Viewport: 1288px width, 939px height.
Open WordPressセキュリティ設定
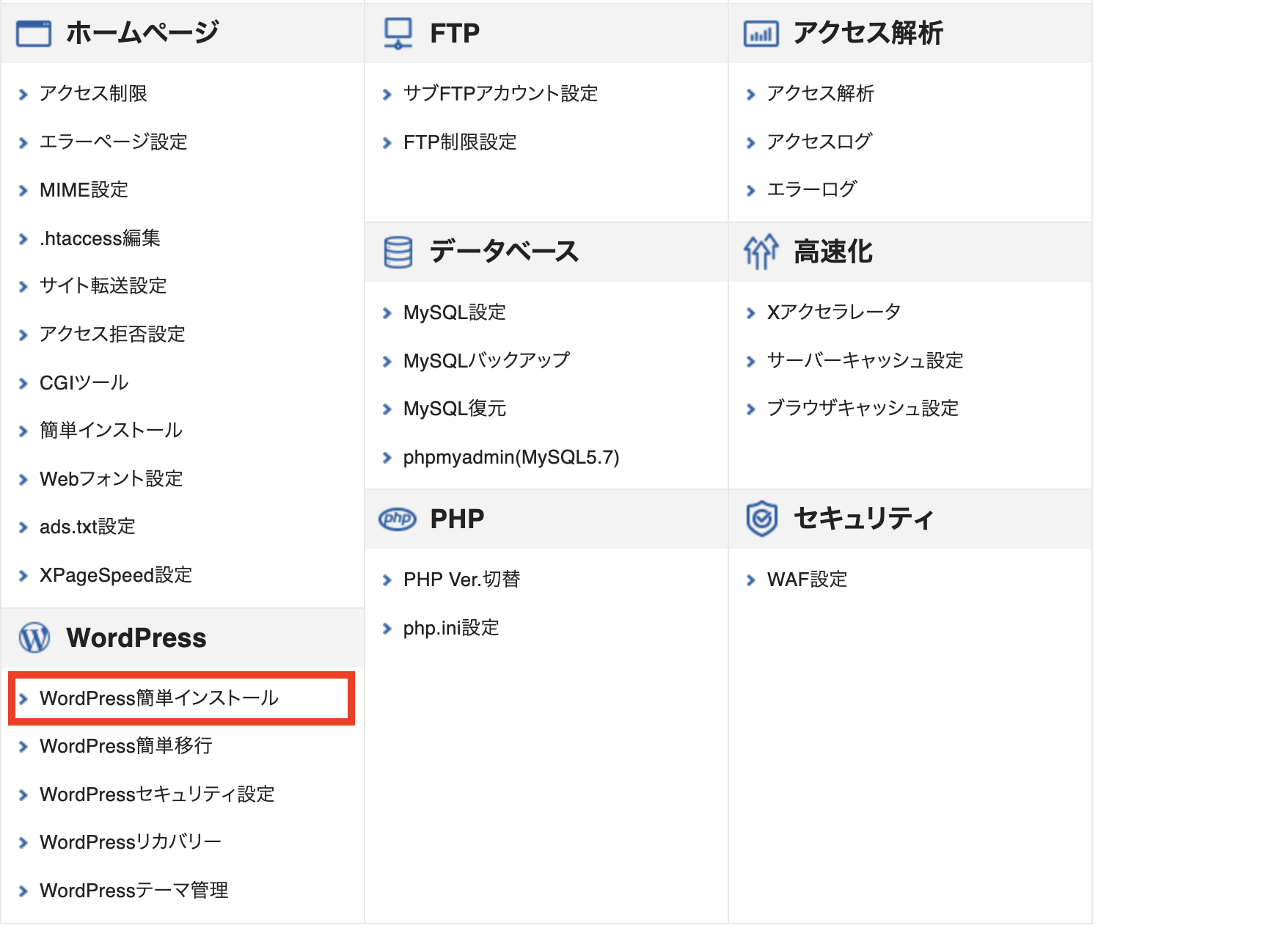[x=157, y=794]
